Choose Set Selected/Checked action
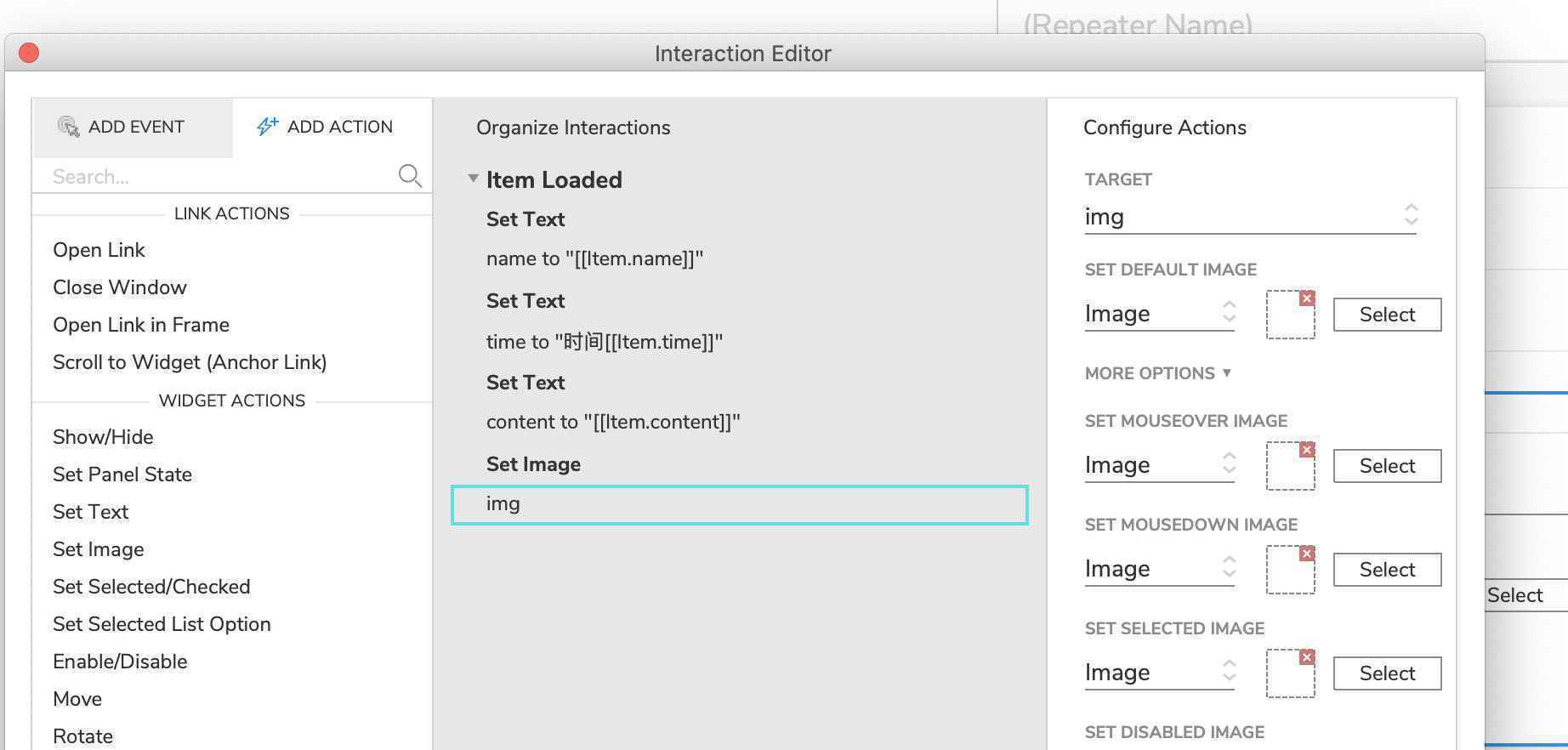This screenshot has height=750, width=1568. pyautogui.click(x=151, y=587)
